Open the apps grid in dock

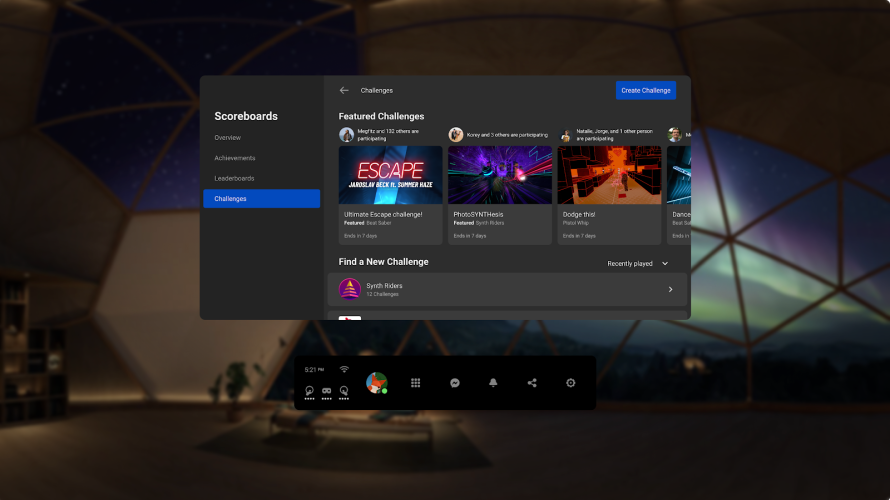click(415, 383)
